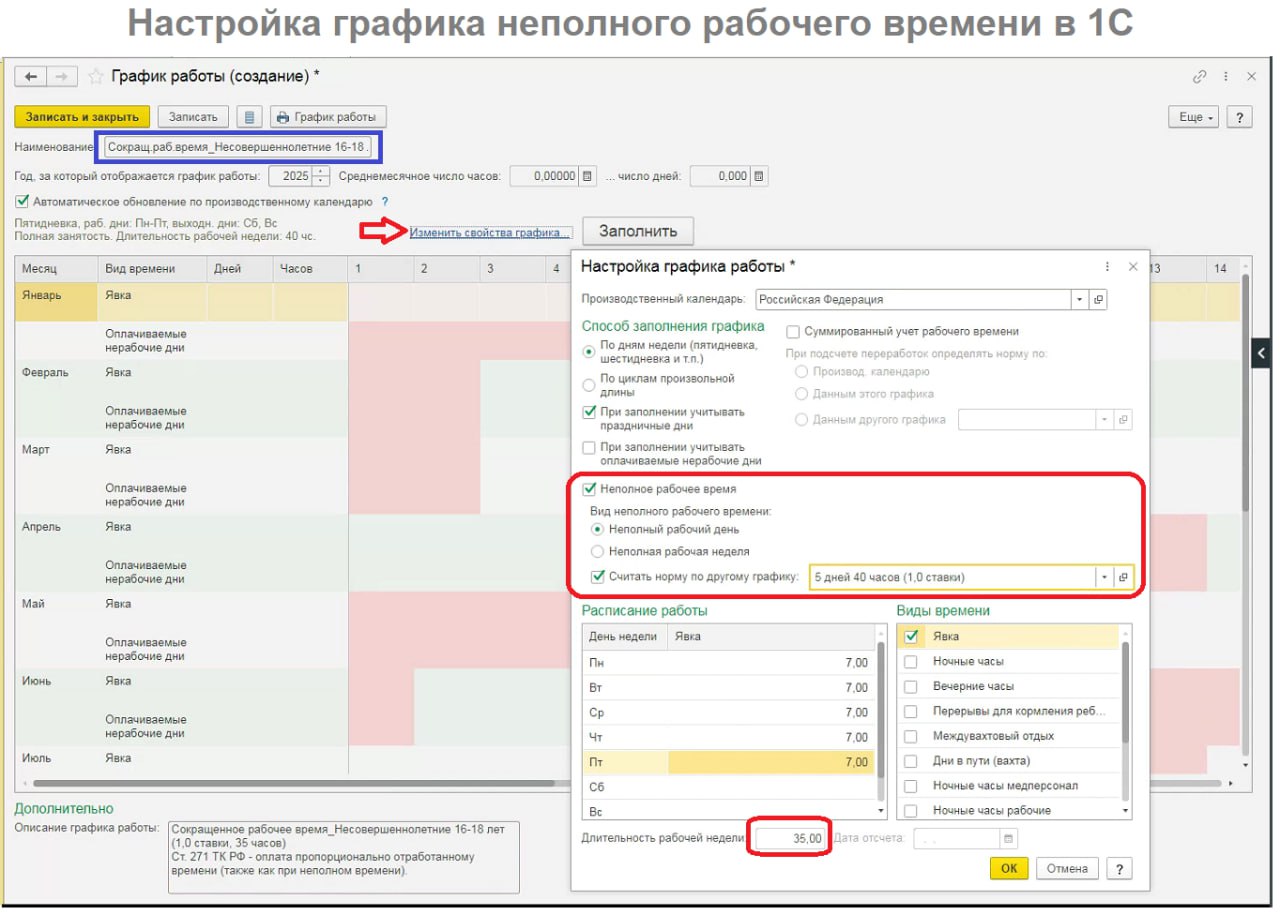
Task: Uncheck Явка in Виды времени
Action: point(910,636)
